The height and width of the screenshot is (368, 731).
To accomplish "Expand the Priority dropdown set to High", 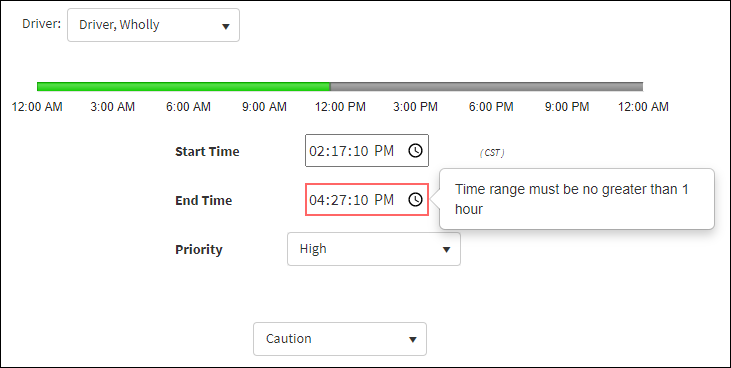I will coord(374,249).
